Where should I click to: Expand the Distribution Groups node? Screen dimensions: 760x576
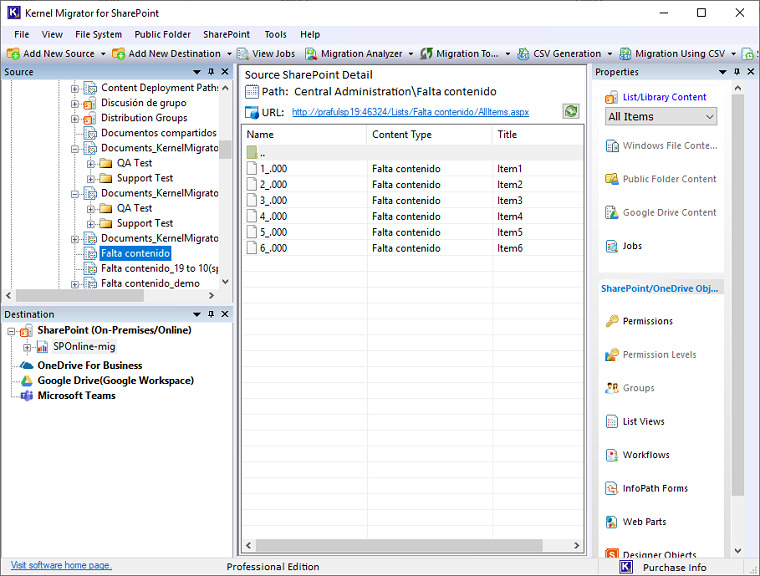point(75,119)
